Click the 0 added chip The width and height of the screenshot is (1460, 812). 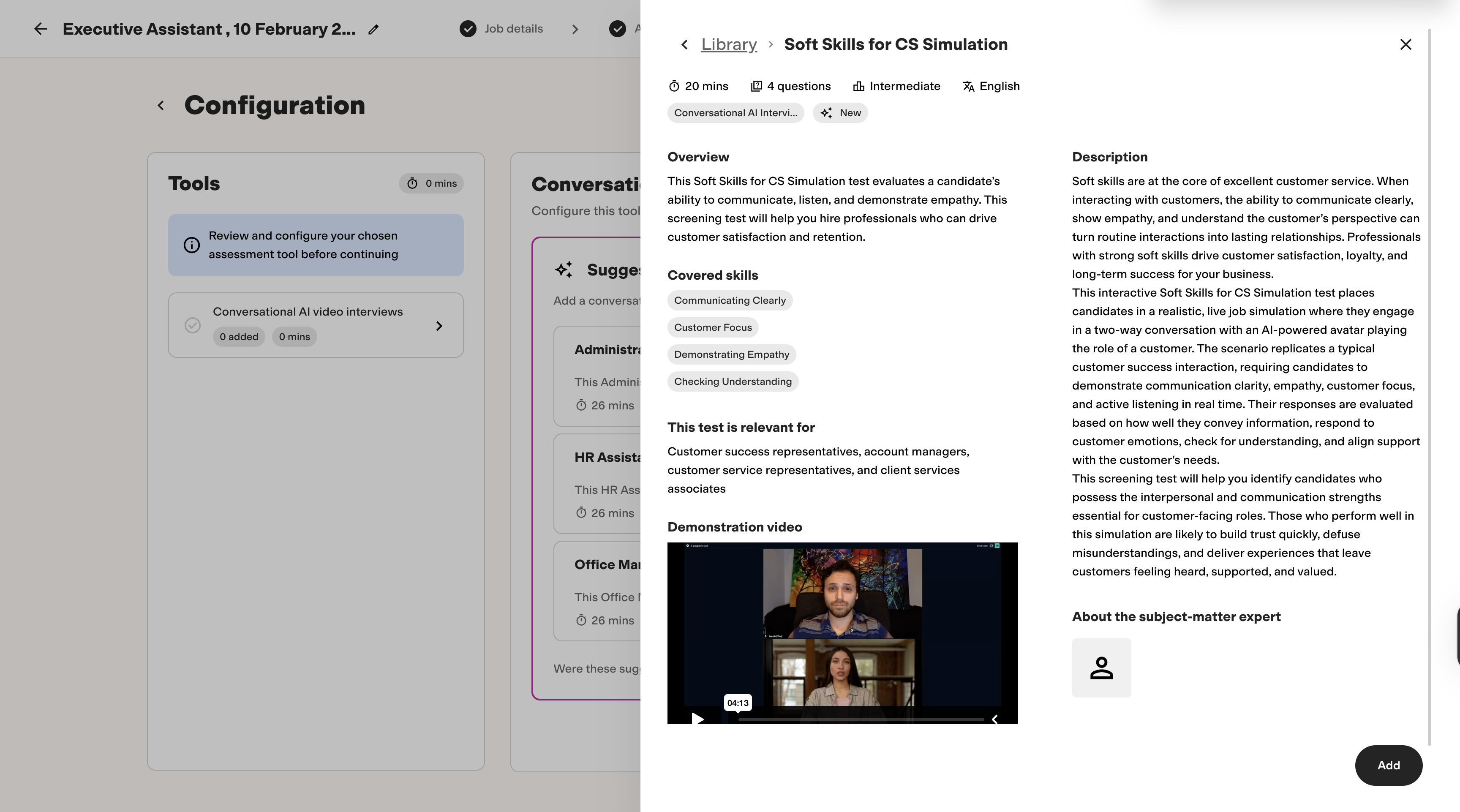239,337
